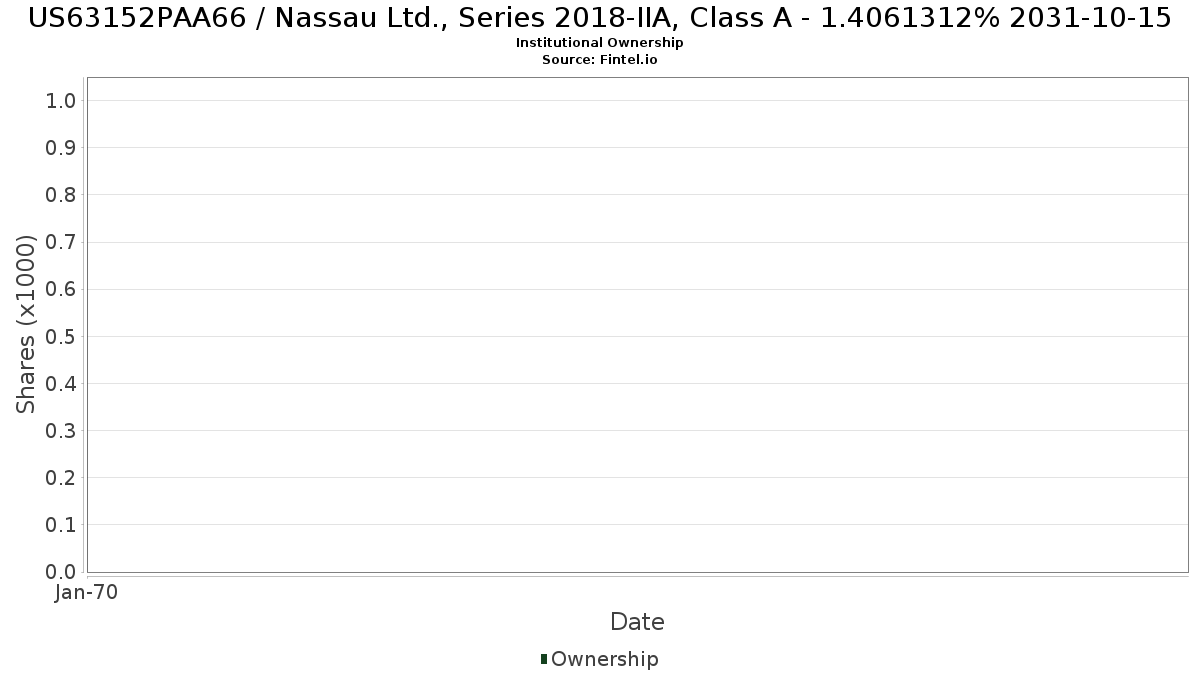Select the 0.6 y-axis tick label
Image resolution: width=1200 pixels, height=675 pixels.
[x=61, y=289]
